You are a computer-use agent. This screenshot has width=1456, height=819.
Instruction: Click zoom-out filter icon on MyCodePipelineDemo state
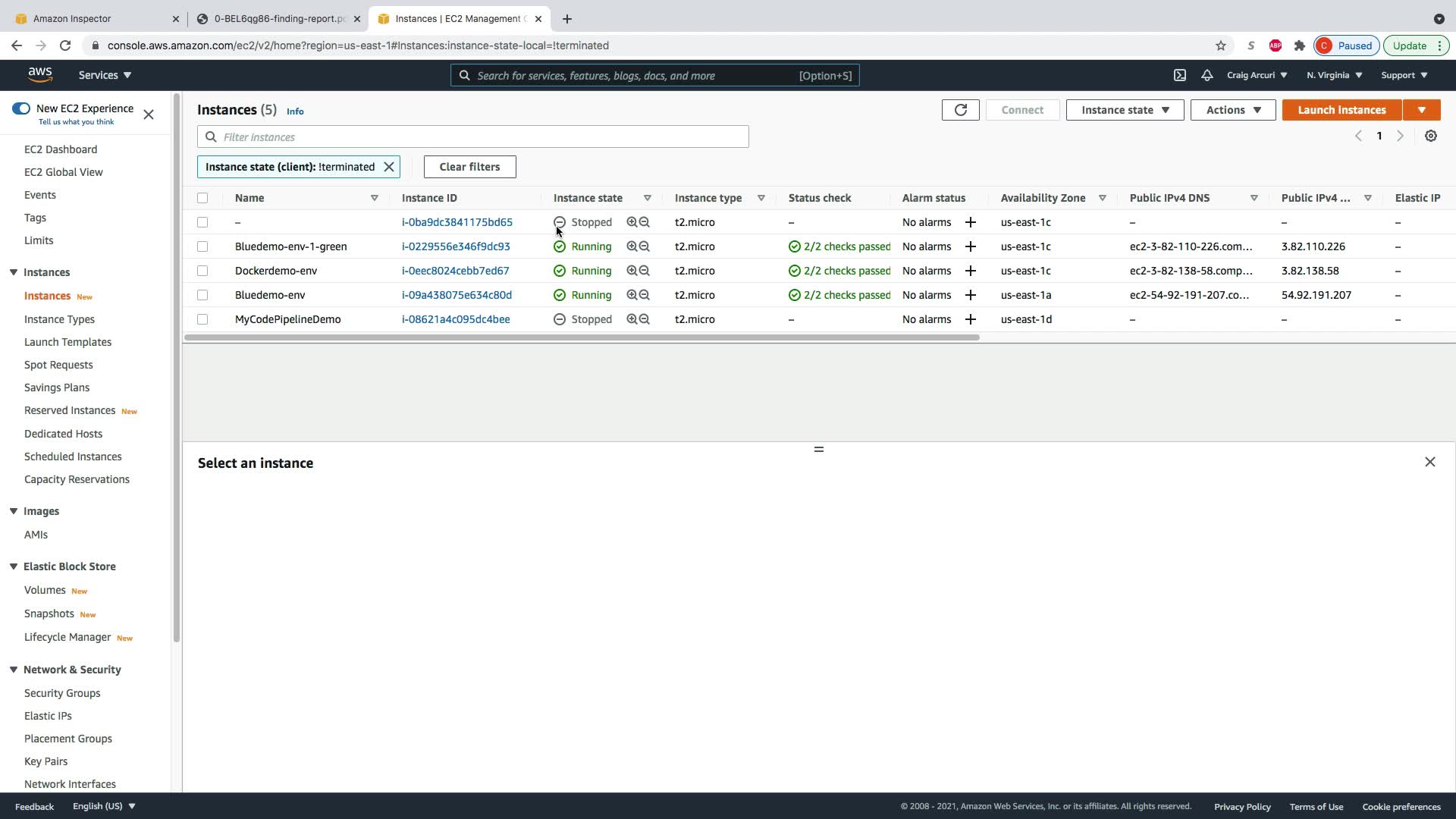pyautogui.click(x=645, y=319)
